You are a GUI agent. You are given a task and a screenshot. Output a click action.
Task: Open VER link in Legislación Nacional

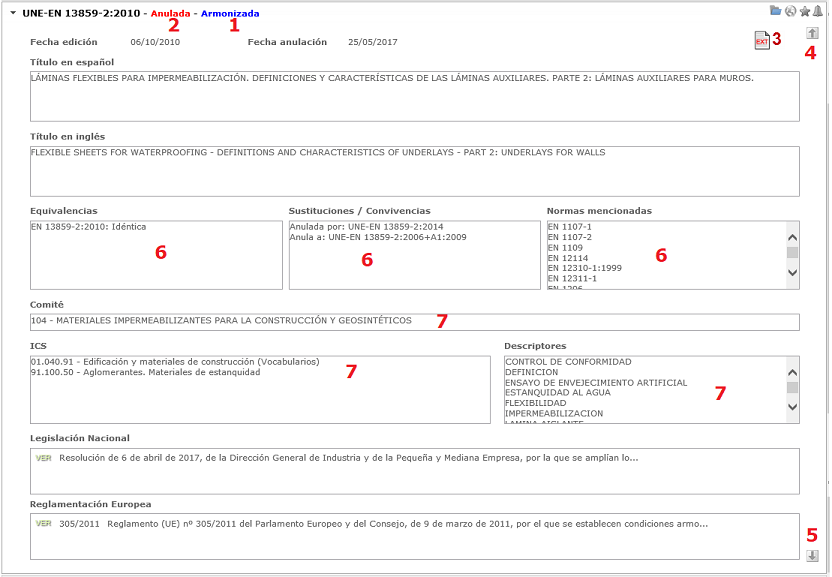click(x=43, y=458)
